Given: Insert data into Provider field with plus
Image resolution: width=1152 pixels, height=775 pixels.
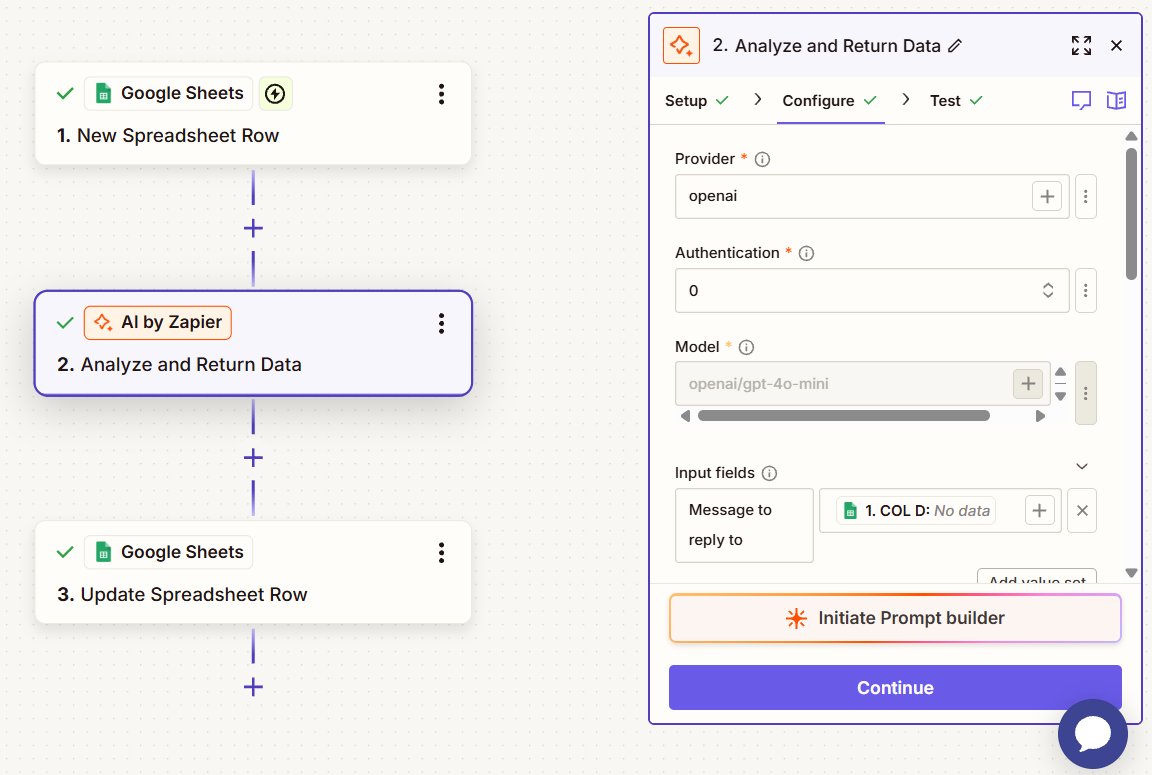Looking at the screenshot, I should (x=1047, y=196).
